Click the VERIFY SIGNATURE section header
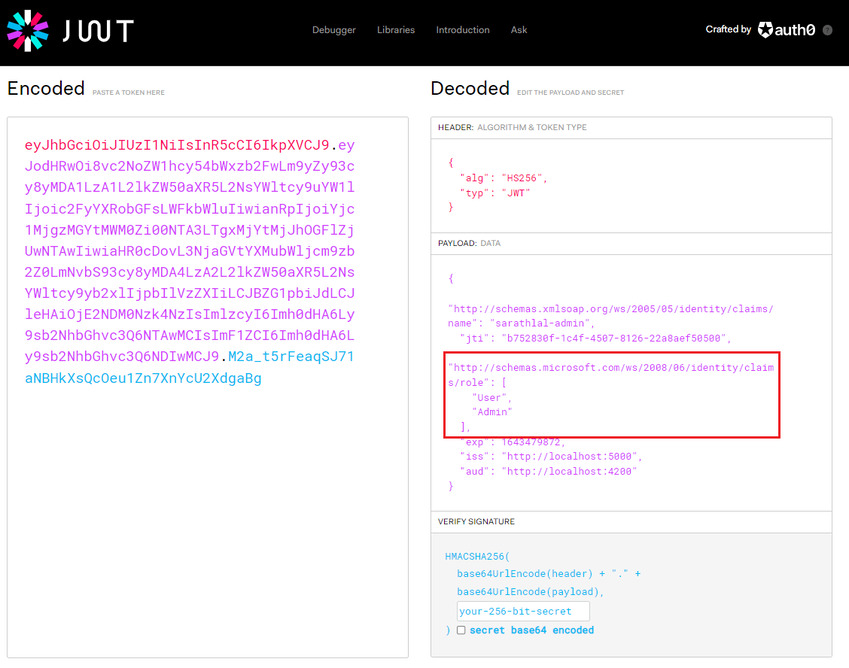The image size is (849, 668). pyautogui.click(x=479, y=521)
